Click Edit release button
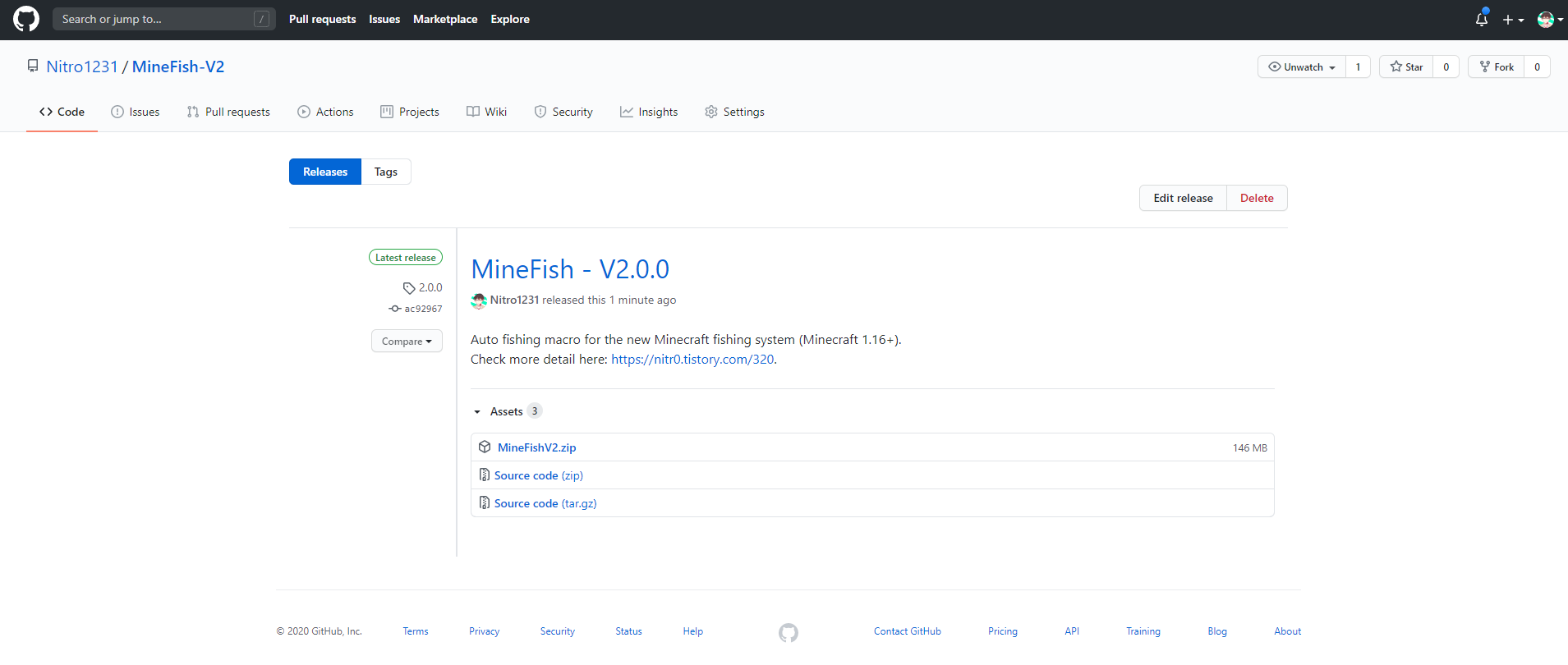 [x=1183, y=198]
